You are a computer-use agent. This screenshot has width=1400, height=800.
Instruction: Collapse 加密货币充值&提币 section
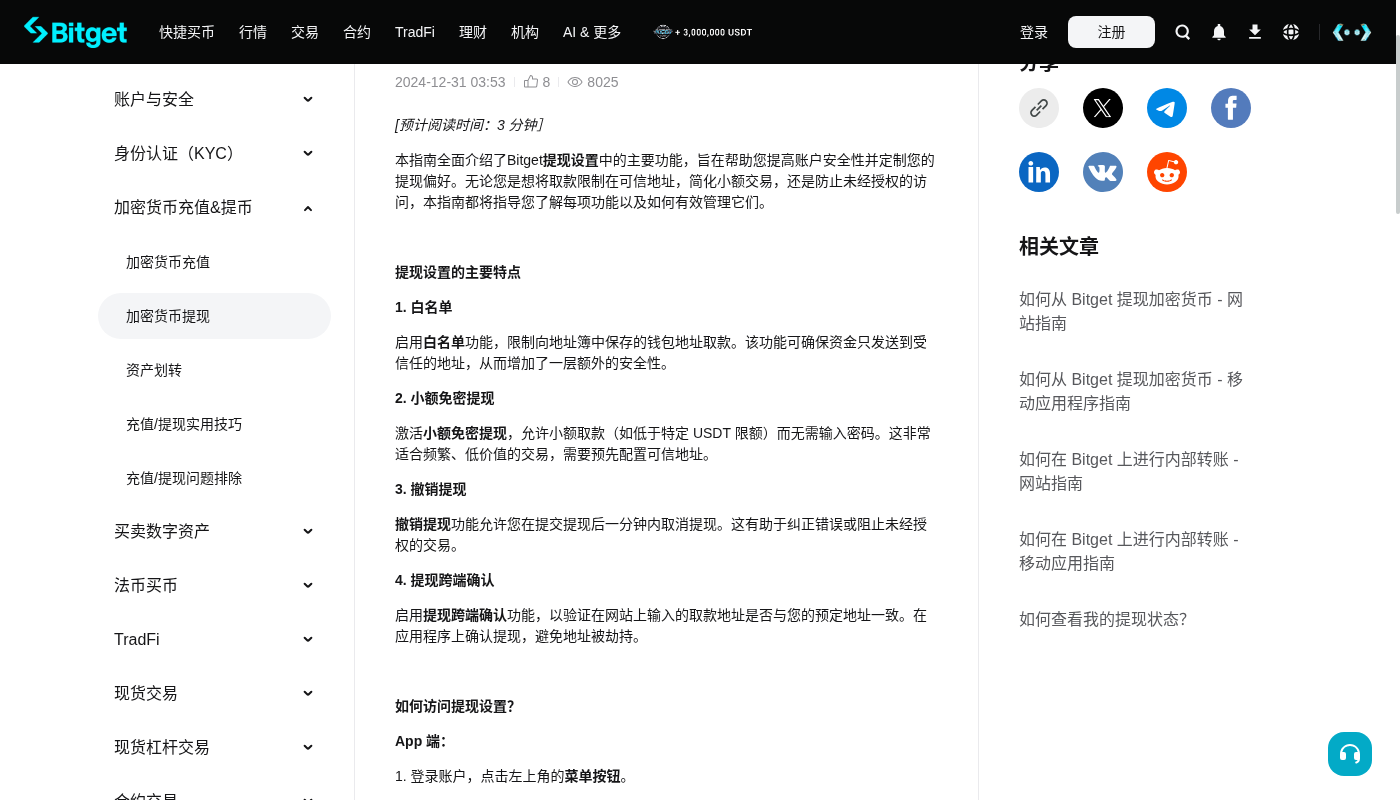pos(214,207)
